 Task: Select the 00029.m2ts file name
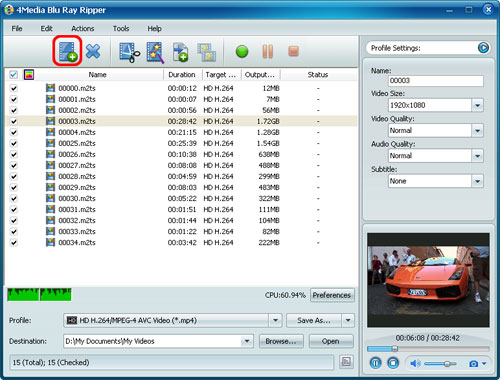[x=77, y=187]
